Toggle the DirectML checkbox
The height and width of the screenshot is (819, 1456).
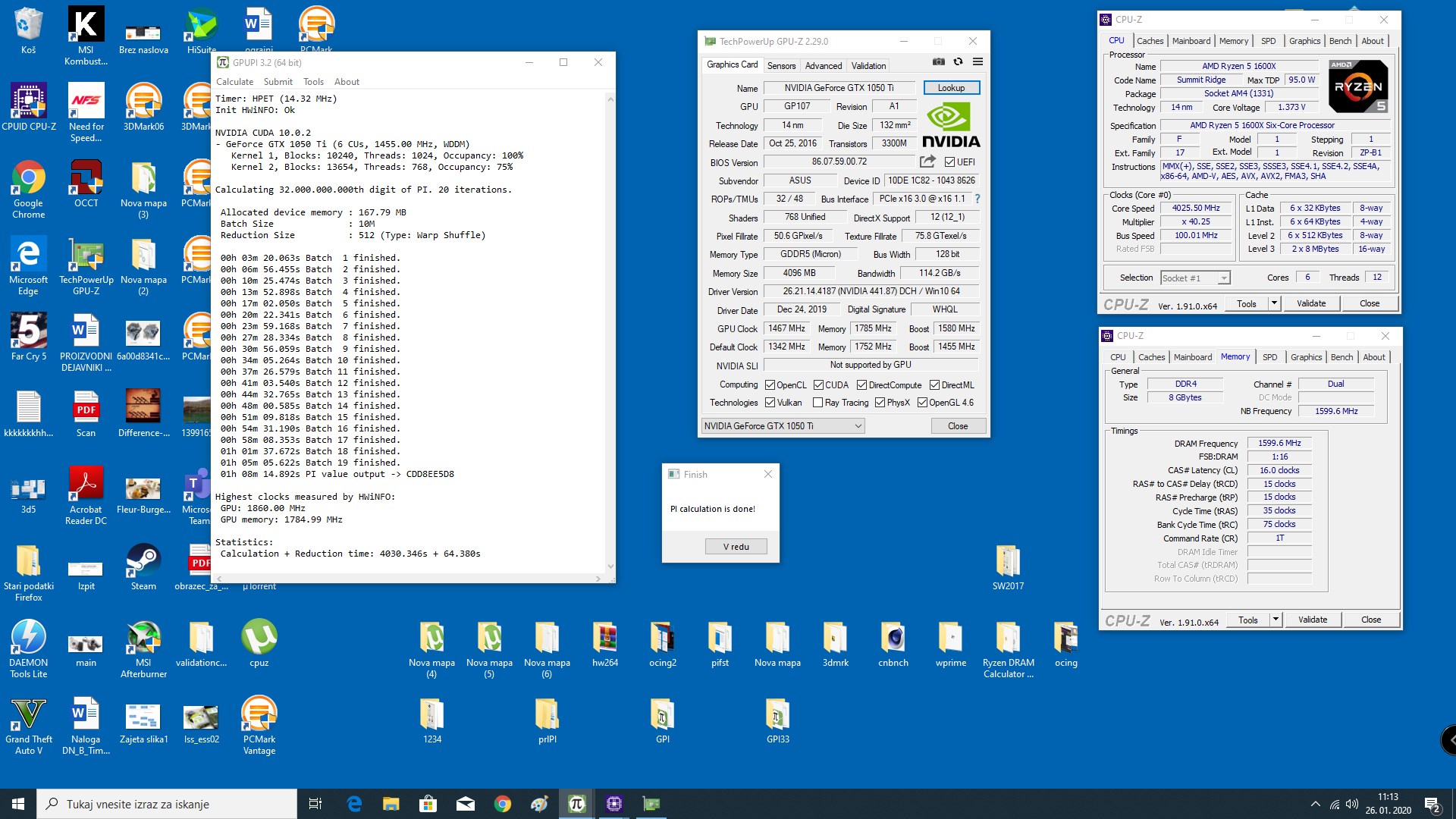[x=934, y=385]
